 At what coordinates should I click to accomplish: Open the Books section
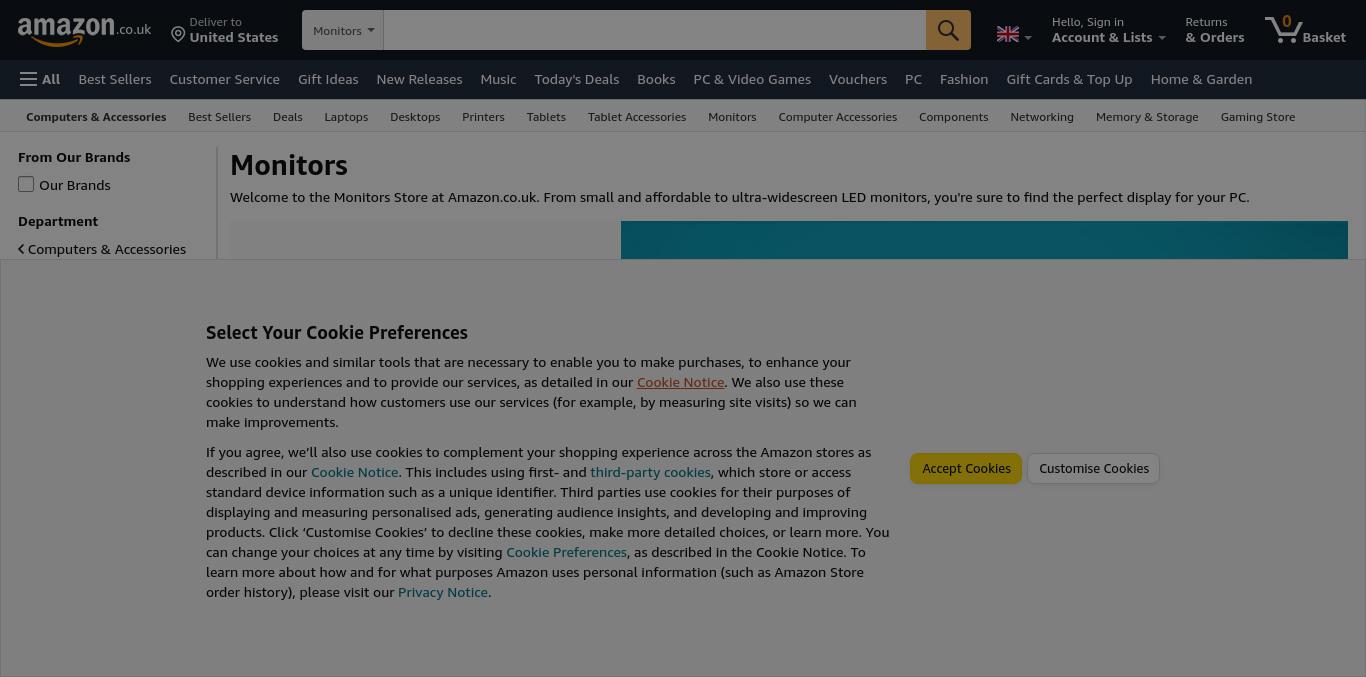click(x=656, y=79)
